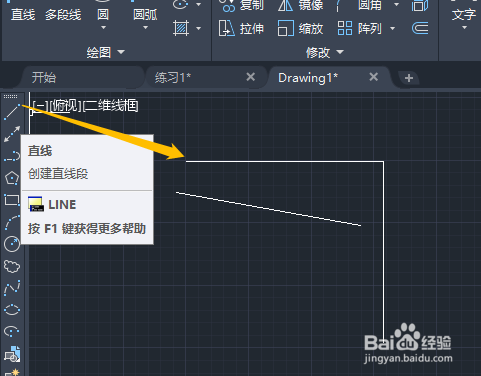Select the Elliptical Arc tool
The image size is (481, 376).
point(12,331)
